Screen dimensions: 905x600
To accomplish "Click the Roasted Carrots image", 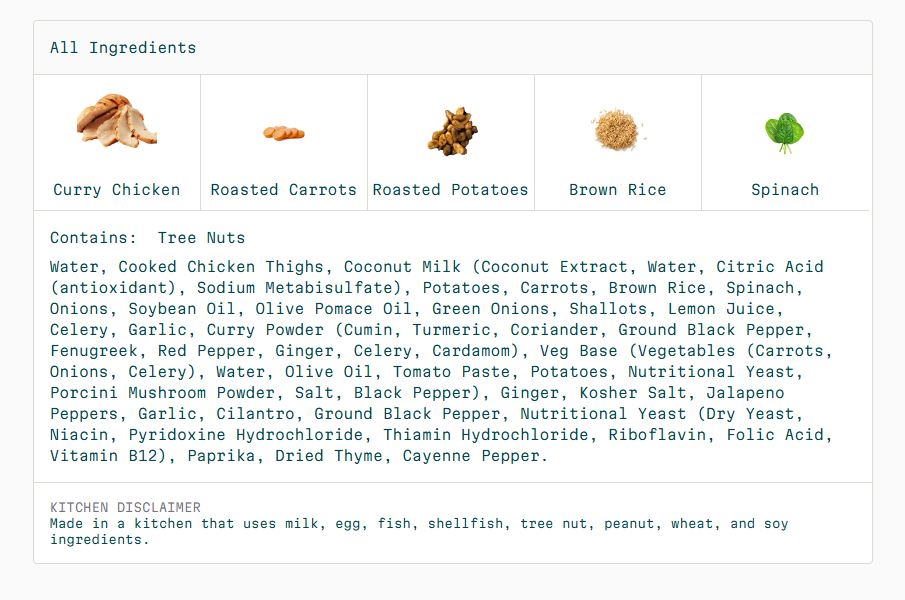I will (284, 133).
